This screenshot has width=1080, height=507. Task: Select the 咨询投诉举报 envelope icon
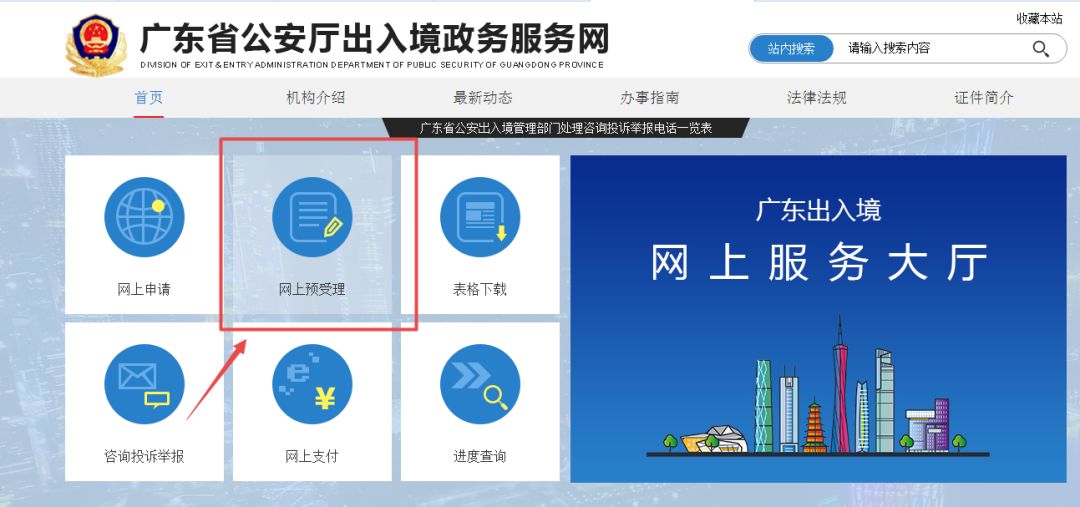(x=144, y=384)
